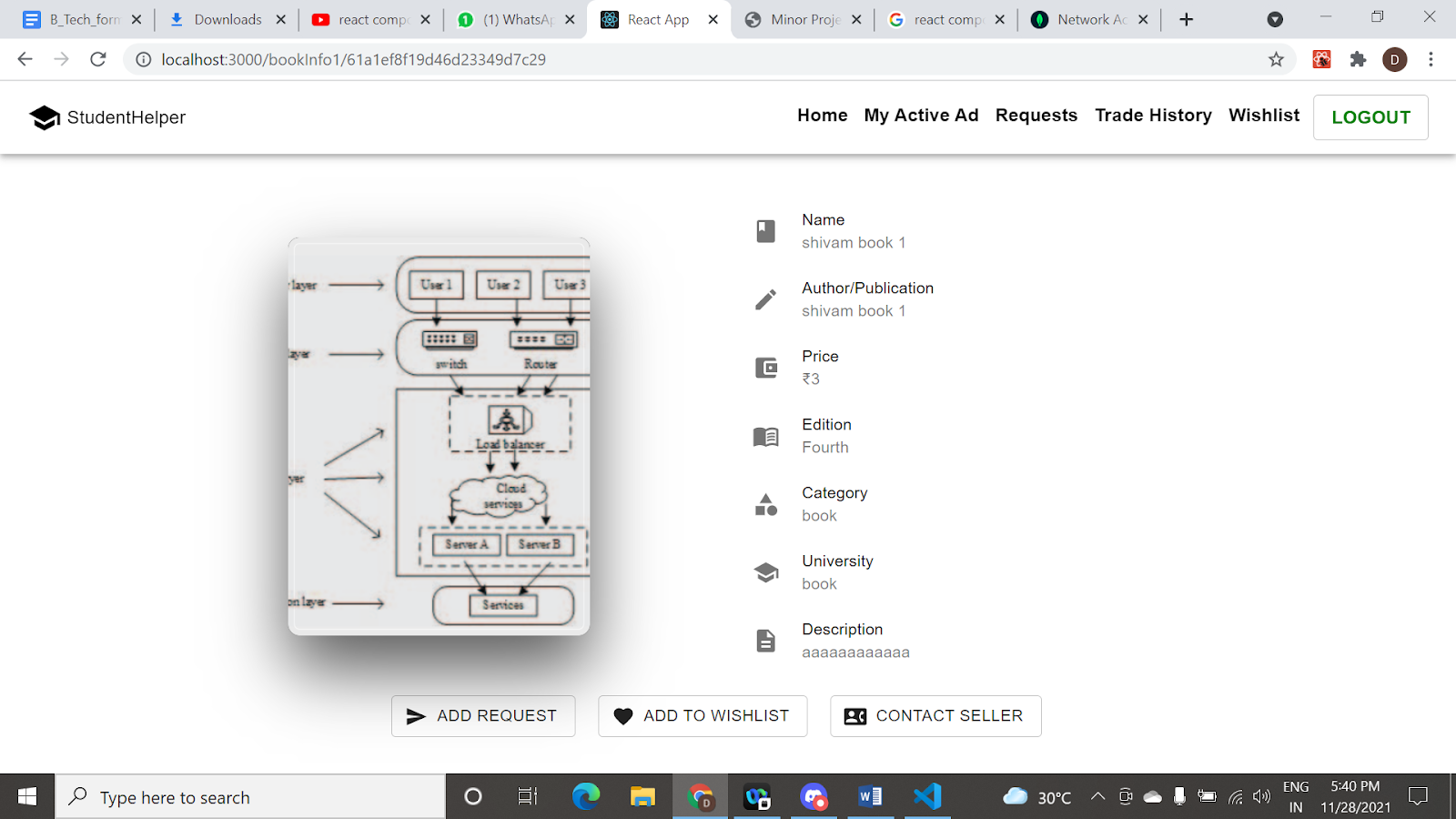
Task: Open Microsoft Edge from taskbar
Action: [586, 796]
